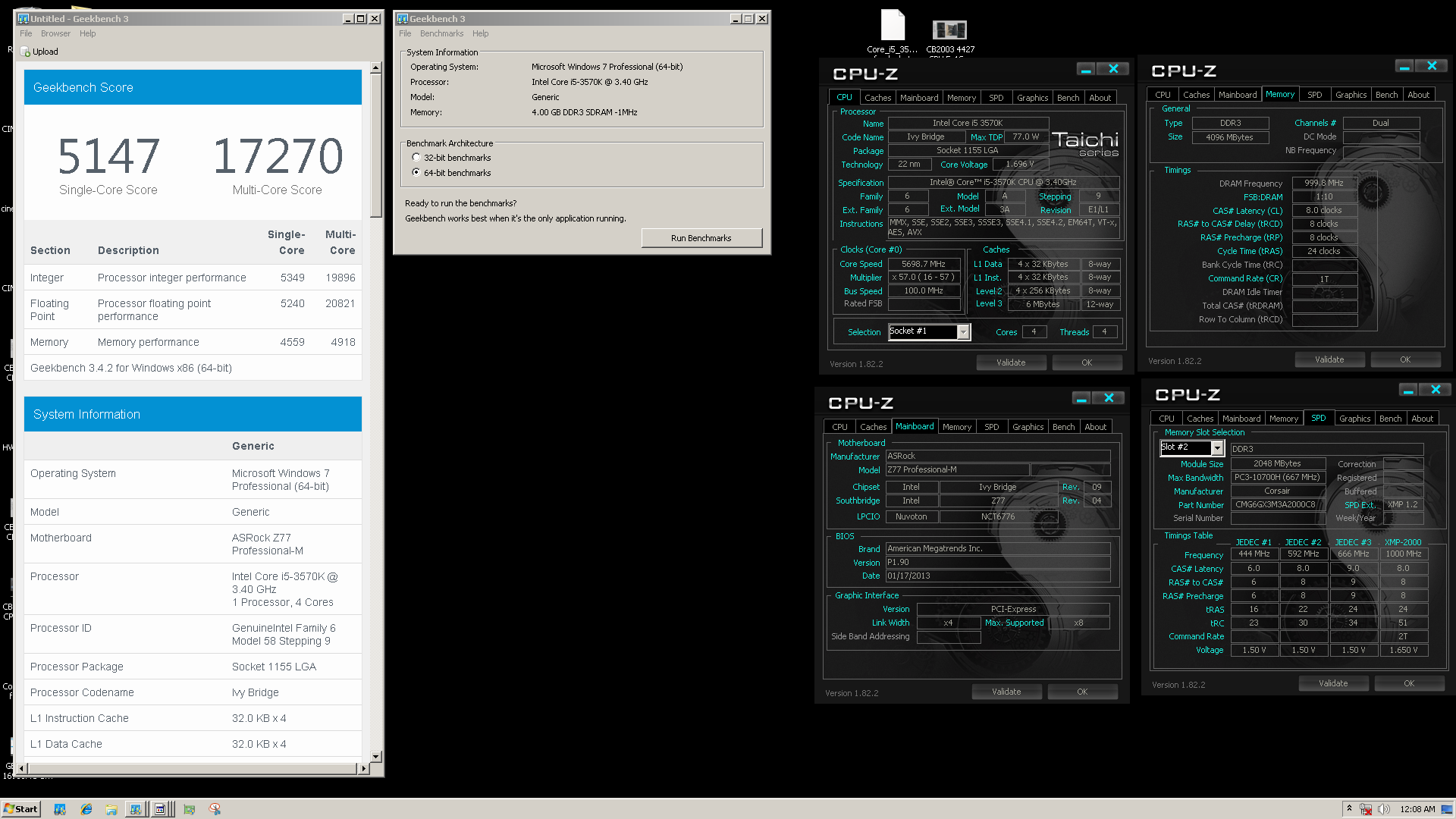The width and height of the screenshot is (1456, 819).
Task: Switch to Bench tab in CPU-Z CPU window
Action: [1068, 98]
